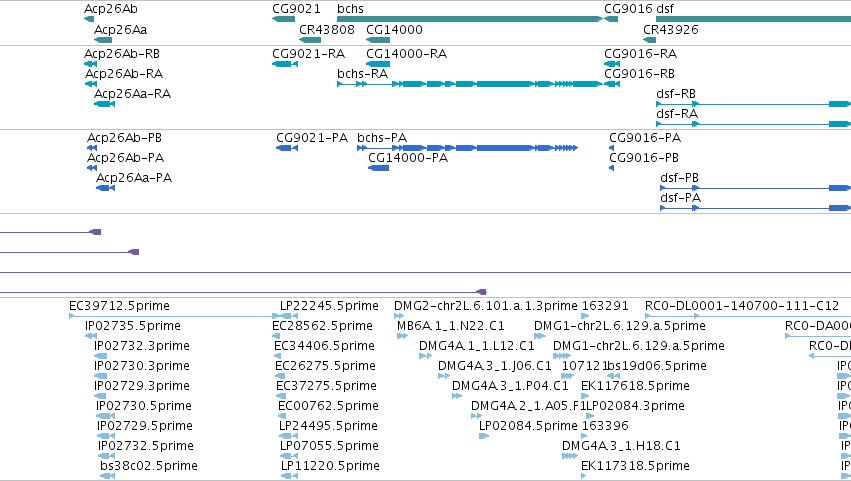
Task: Click the dsf-PB protein label
Action: [x=679, y=178]
